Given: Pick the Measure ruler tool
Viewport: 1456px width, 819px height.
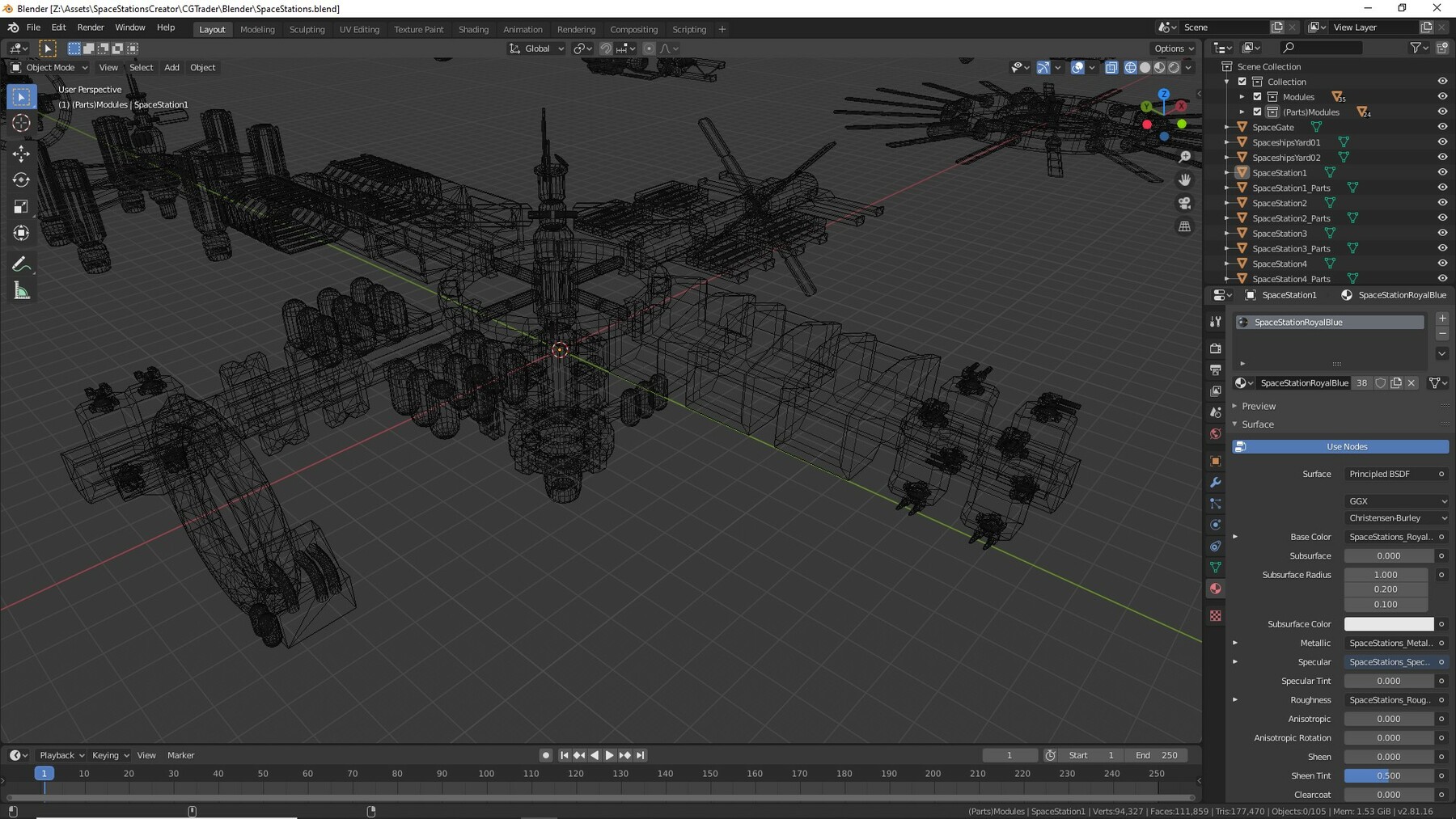Looking at the screenshot, I should (x=22, y=291).
